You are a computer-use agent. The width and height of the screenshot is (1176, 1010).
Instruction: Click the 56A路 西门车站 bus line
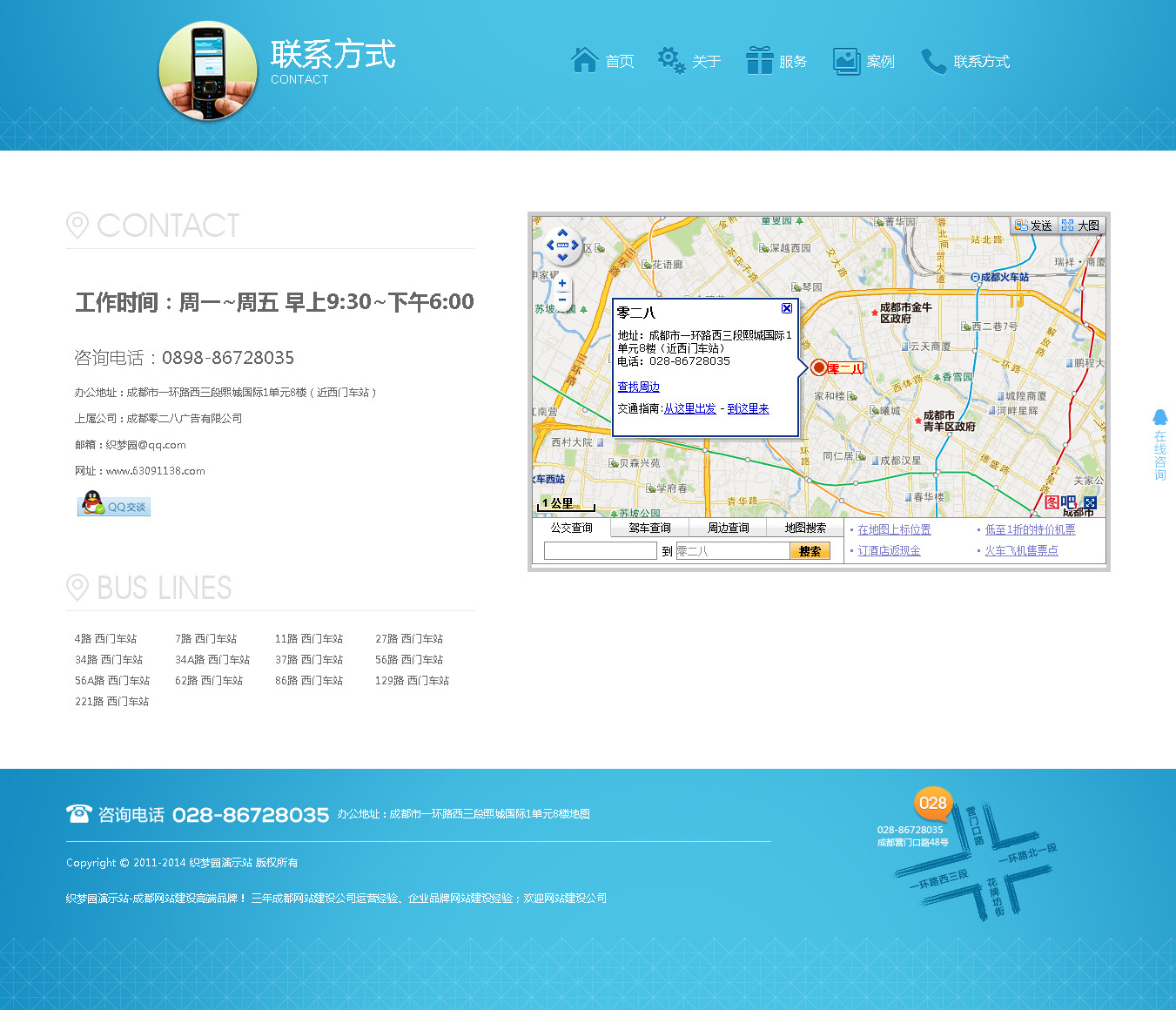(x=112, y=681)
